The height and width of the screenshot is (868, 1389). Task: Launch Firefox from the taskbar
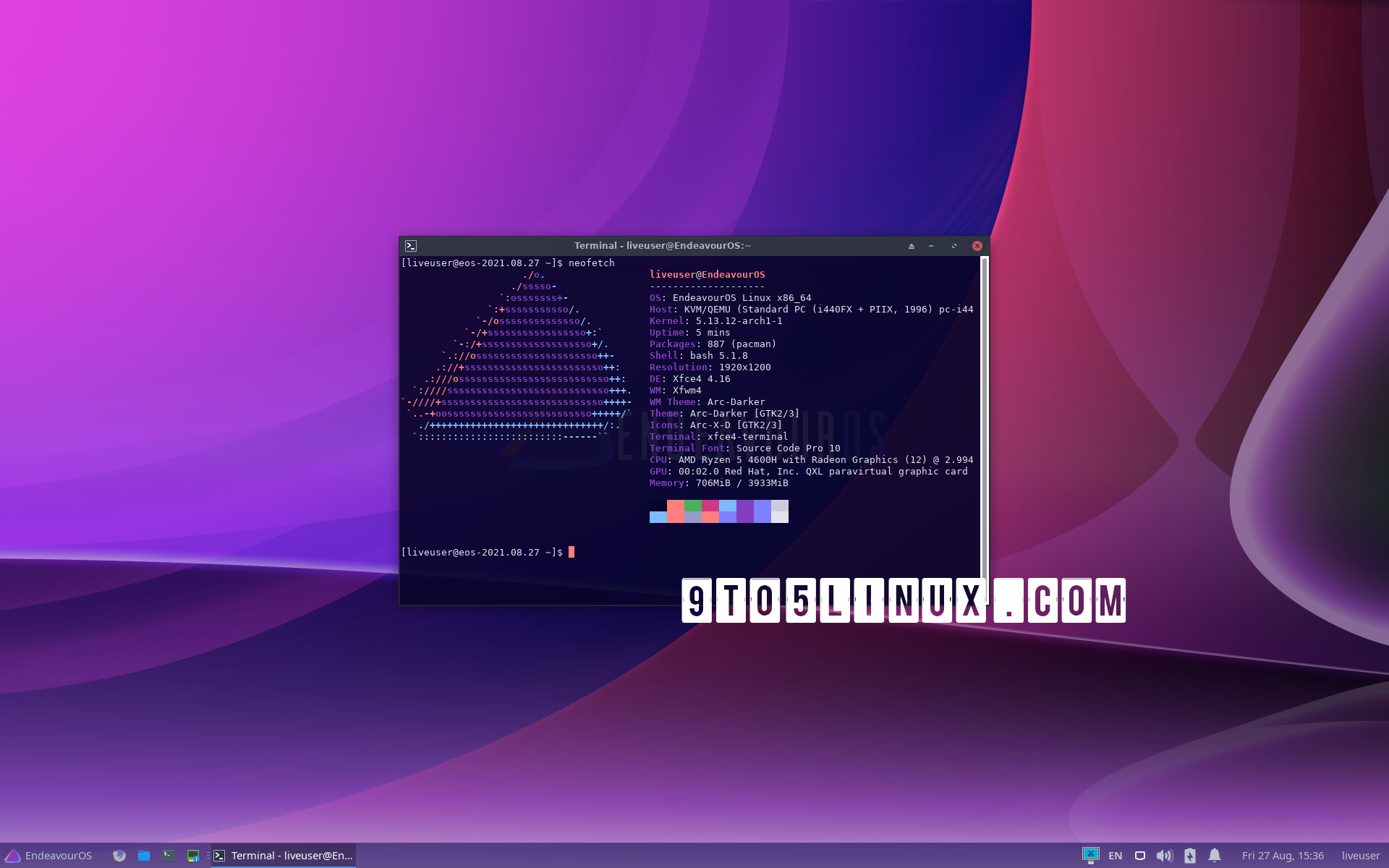119,856
